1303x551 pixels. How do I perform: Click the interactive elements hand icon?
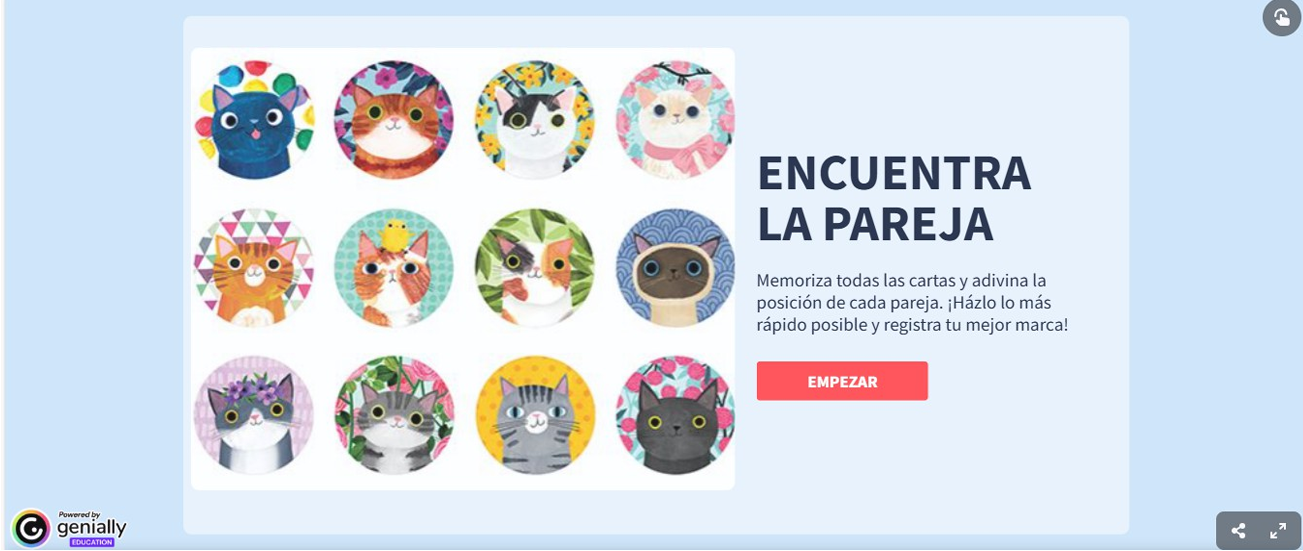click(x=1282, y=17)
